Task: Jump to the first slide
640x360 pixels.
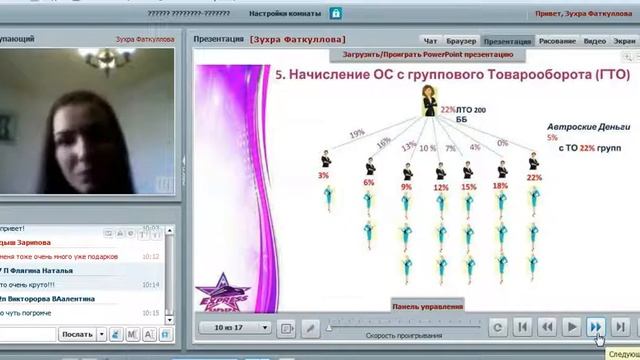Action: tap(522, 327)
